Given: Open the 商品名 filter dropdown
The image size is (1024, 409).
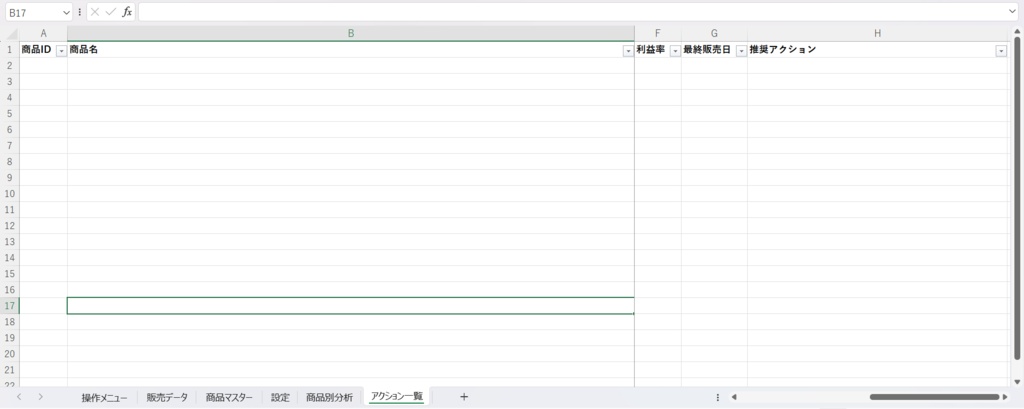Looking at the screenshot, I should point(628,52).
